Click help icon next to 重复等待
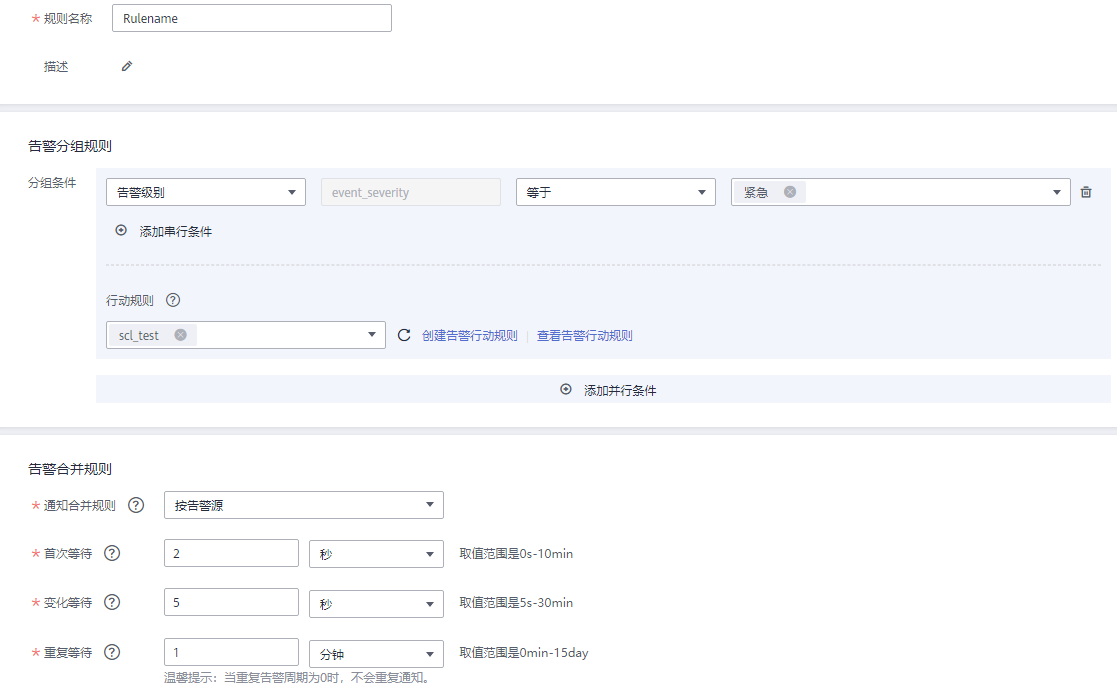Screen dimensions: 1117x697 coord(112,652)
